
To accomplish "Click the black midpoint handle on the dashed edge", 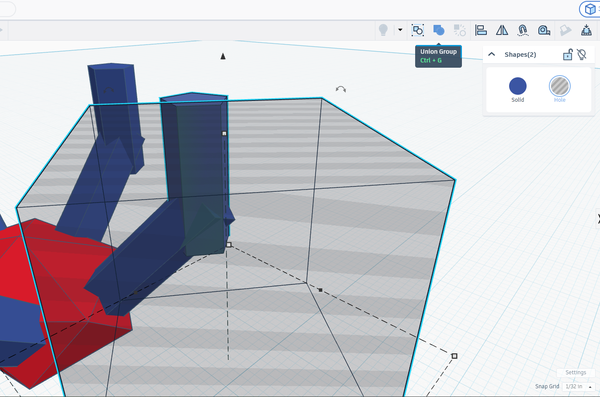I will pyautogui.click(x=321, y=290).
